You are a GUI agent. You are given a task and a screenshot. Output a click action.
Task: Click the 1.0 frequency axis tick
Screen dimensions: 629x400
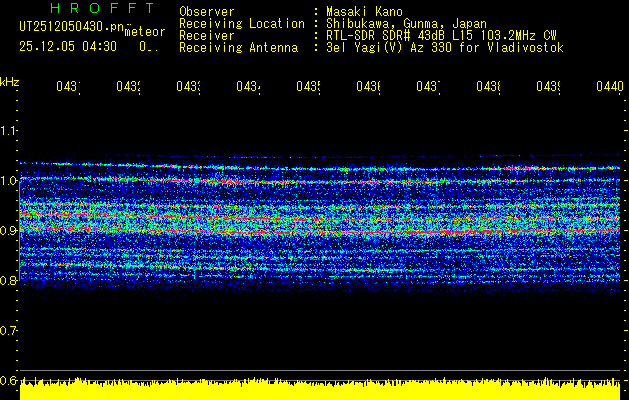tap(9, 180)
